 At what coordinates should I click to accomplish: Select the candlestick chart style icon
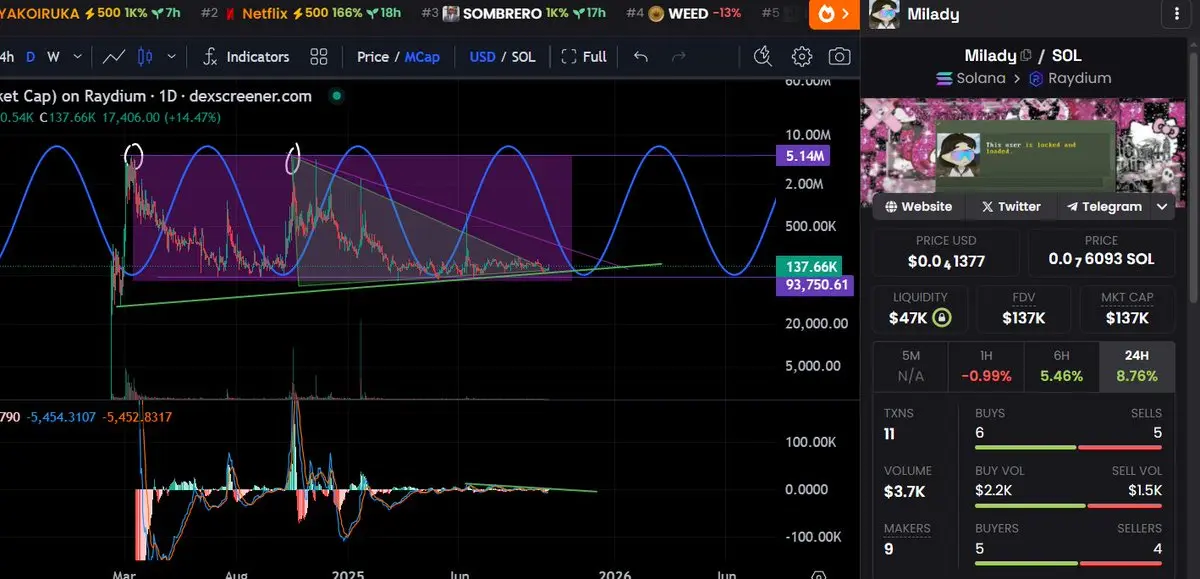click(x=146, y=57)
